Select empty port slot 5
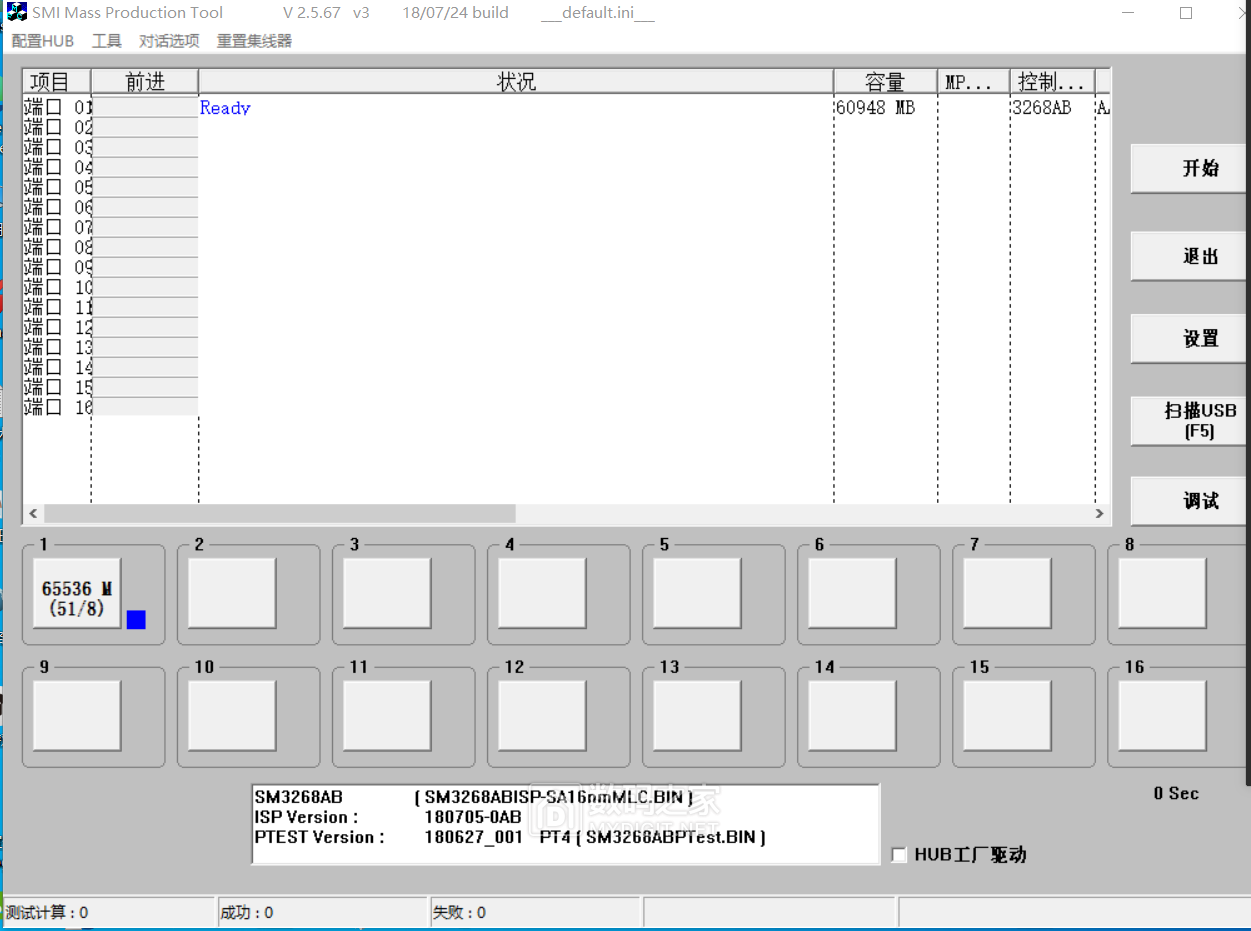Image resolution: width=1251 pixels, height=931 pixels. click(x=697, y=593)
